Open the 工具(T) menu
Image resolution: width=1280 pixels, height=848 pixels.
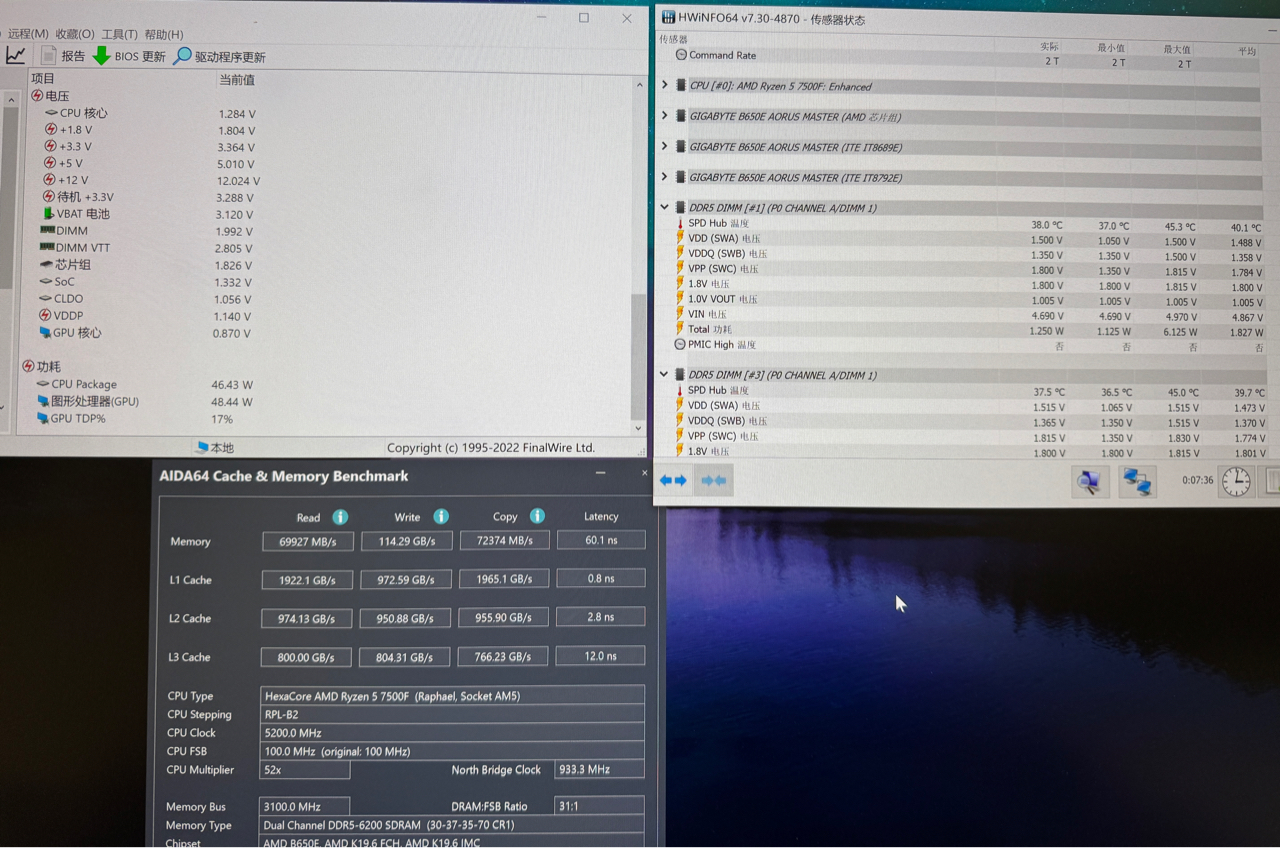[x=119, y=34]
